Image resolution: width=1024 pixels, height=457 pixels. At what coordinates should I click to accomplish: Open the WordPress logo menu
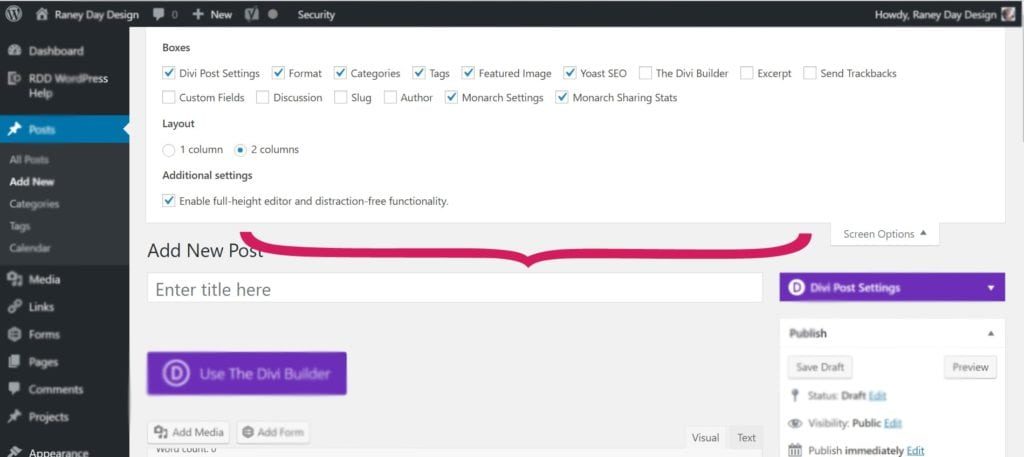click(14, 14)
